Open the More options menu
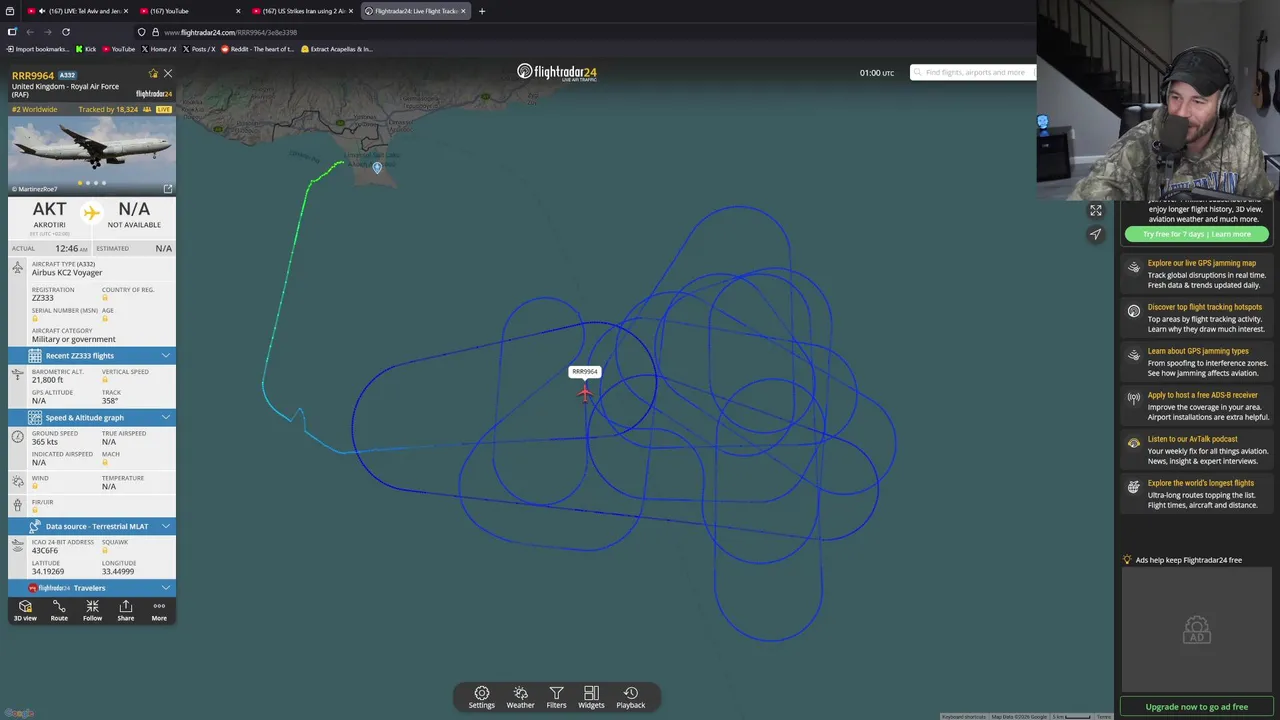The width and height of the screenshot is (1280, 720). 159,611
